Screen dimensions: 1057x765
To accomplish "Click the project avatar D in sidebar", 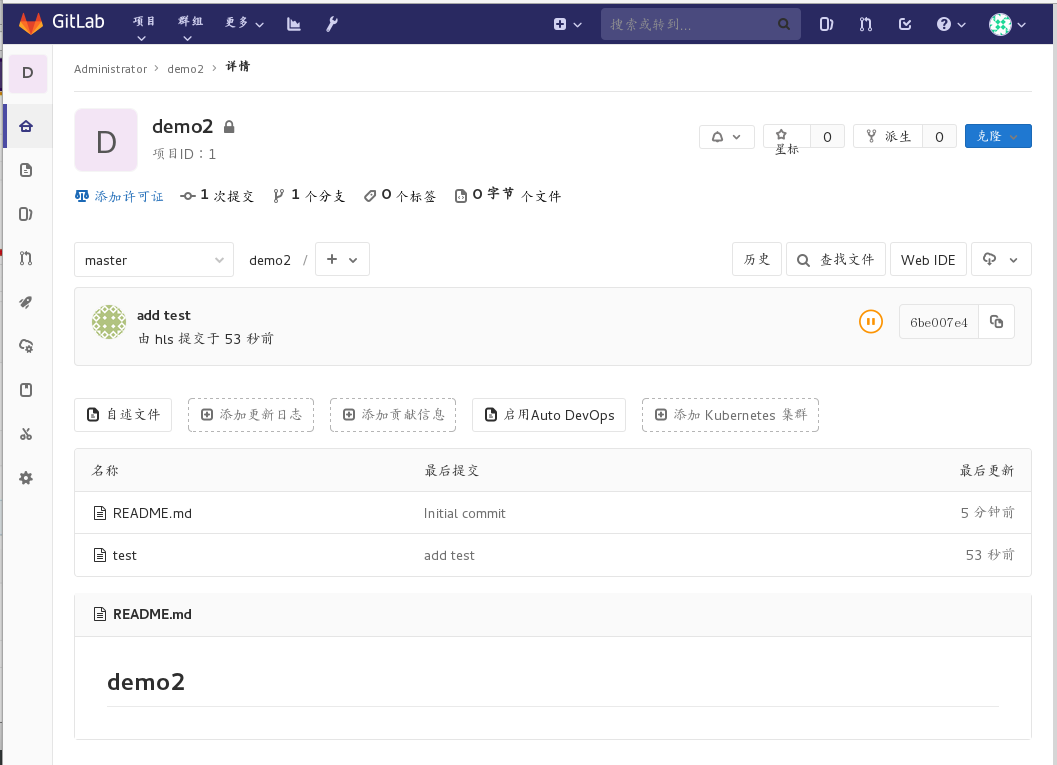I will pos(28,73).
